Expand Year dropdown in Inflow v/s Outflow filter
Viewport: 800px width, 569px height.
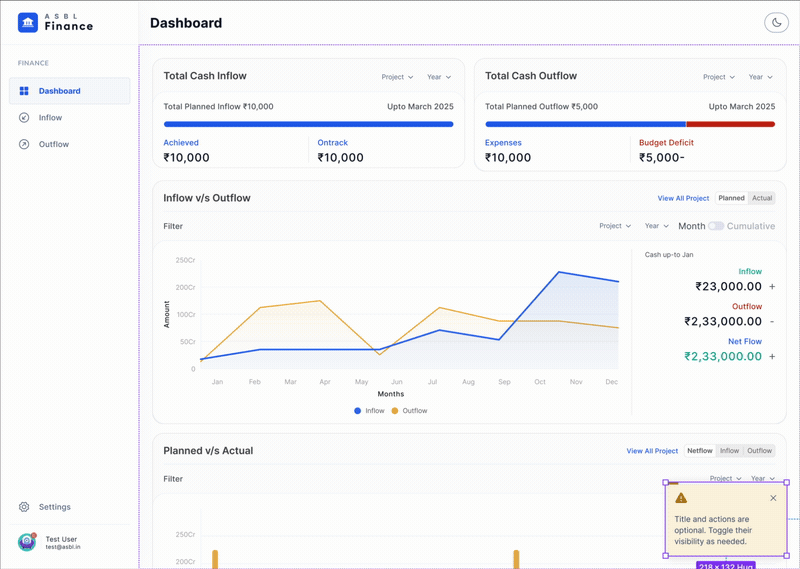(x=656, y=226)
